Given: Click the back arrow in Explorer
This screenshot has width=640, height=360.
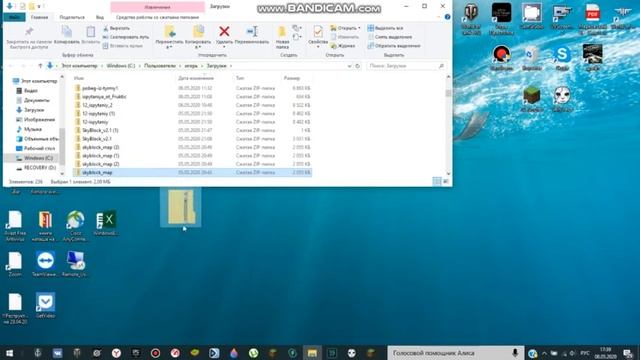Looking at the screenshot, I should click(11, 66).
